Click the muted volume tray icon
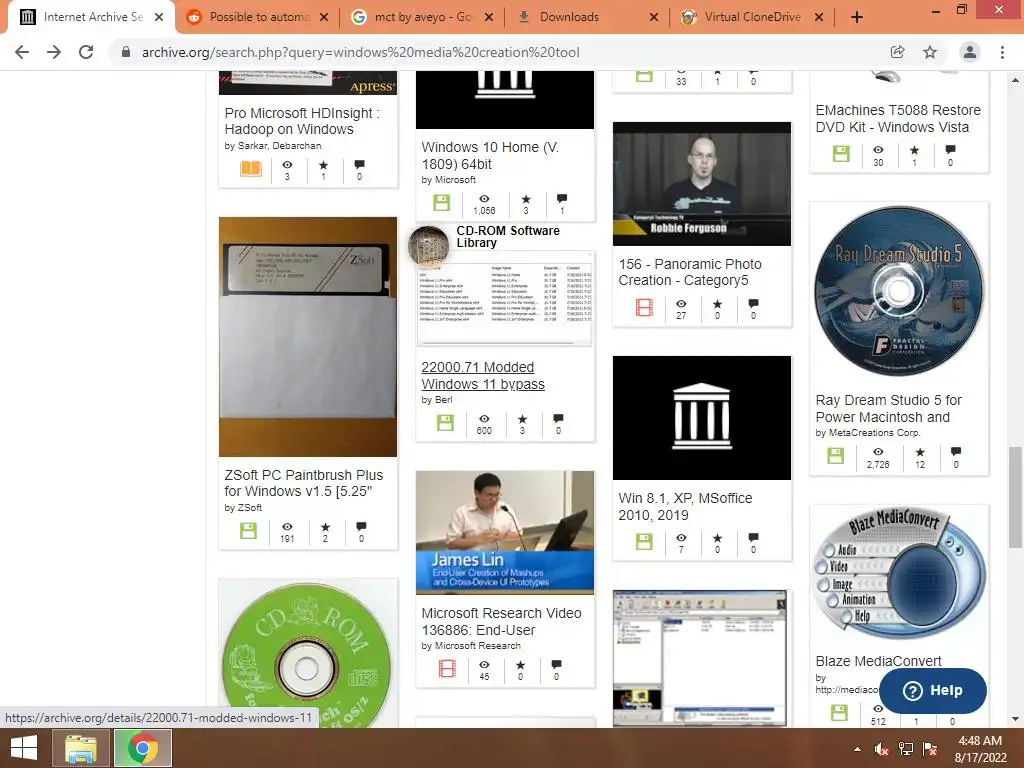The height and width of the screenshot is (768, 1024). point(881,749)
